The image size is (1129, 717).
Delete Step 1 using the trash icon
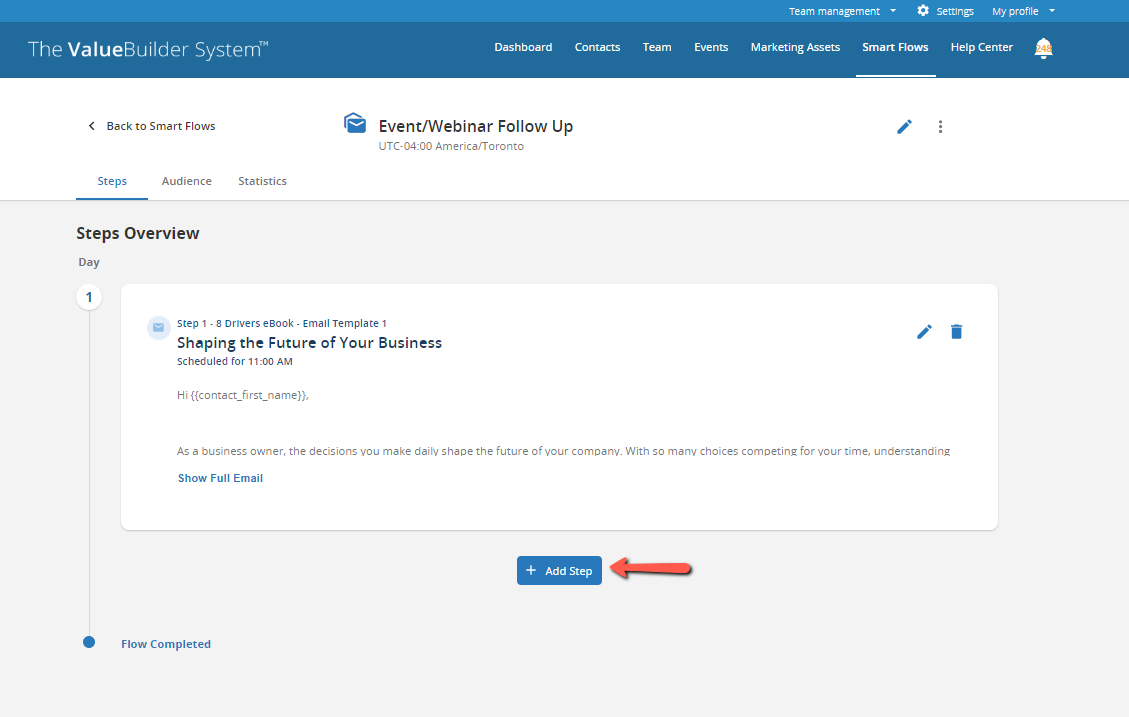[x=956, y=331]
